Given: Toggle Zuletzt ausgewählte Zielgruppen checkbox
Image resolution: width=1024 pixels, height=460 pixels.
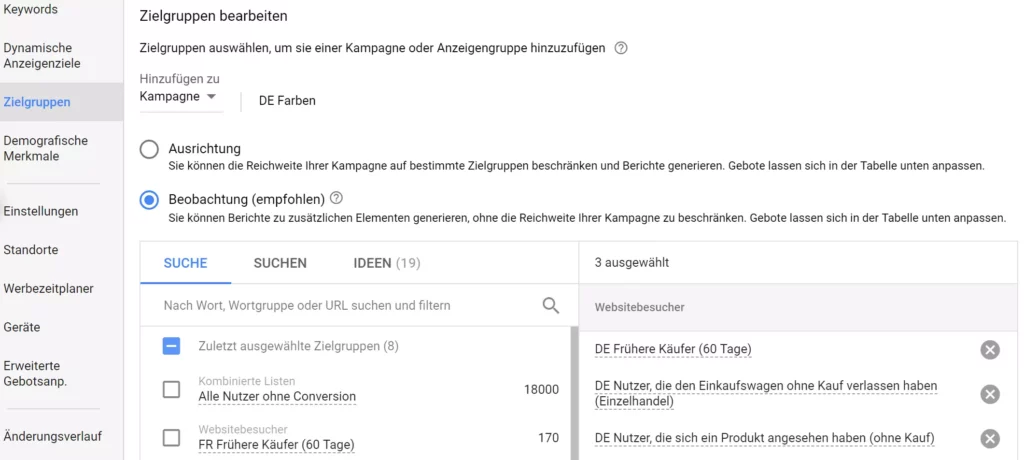Looking at the screenshot, I should click(x=171, y=346).
